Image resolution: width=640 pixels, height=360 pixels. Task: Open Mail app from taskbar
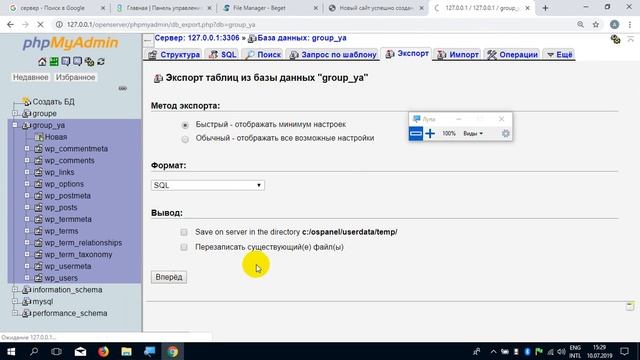coord(80,351)
